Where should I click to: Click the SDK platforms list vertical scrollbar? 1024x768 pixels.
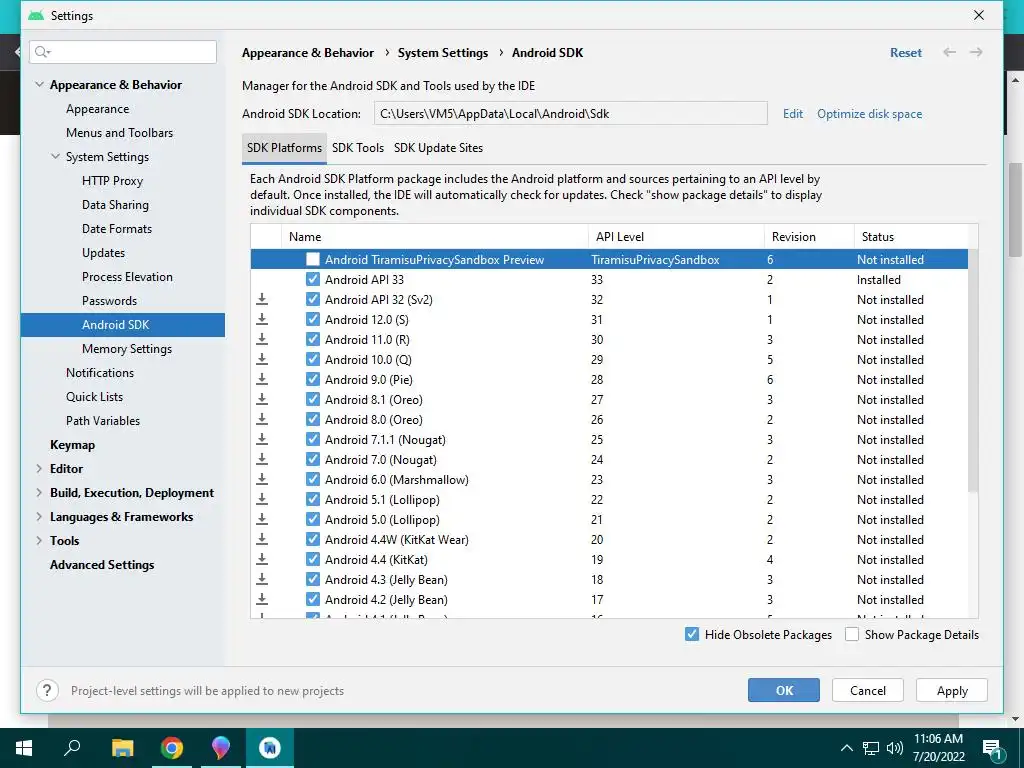coord(973,370)
